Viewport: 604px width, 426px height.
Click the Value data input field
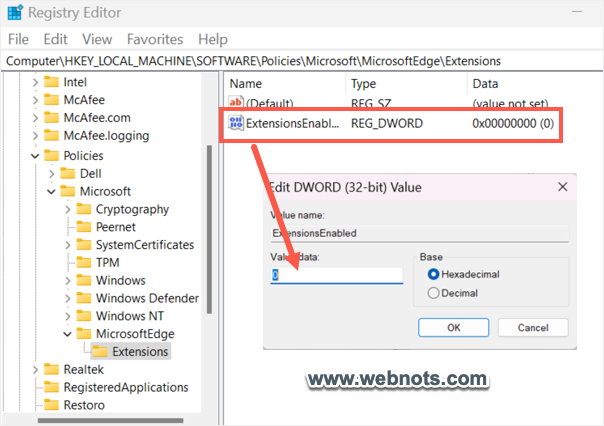336,275
